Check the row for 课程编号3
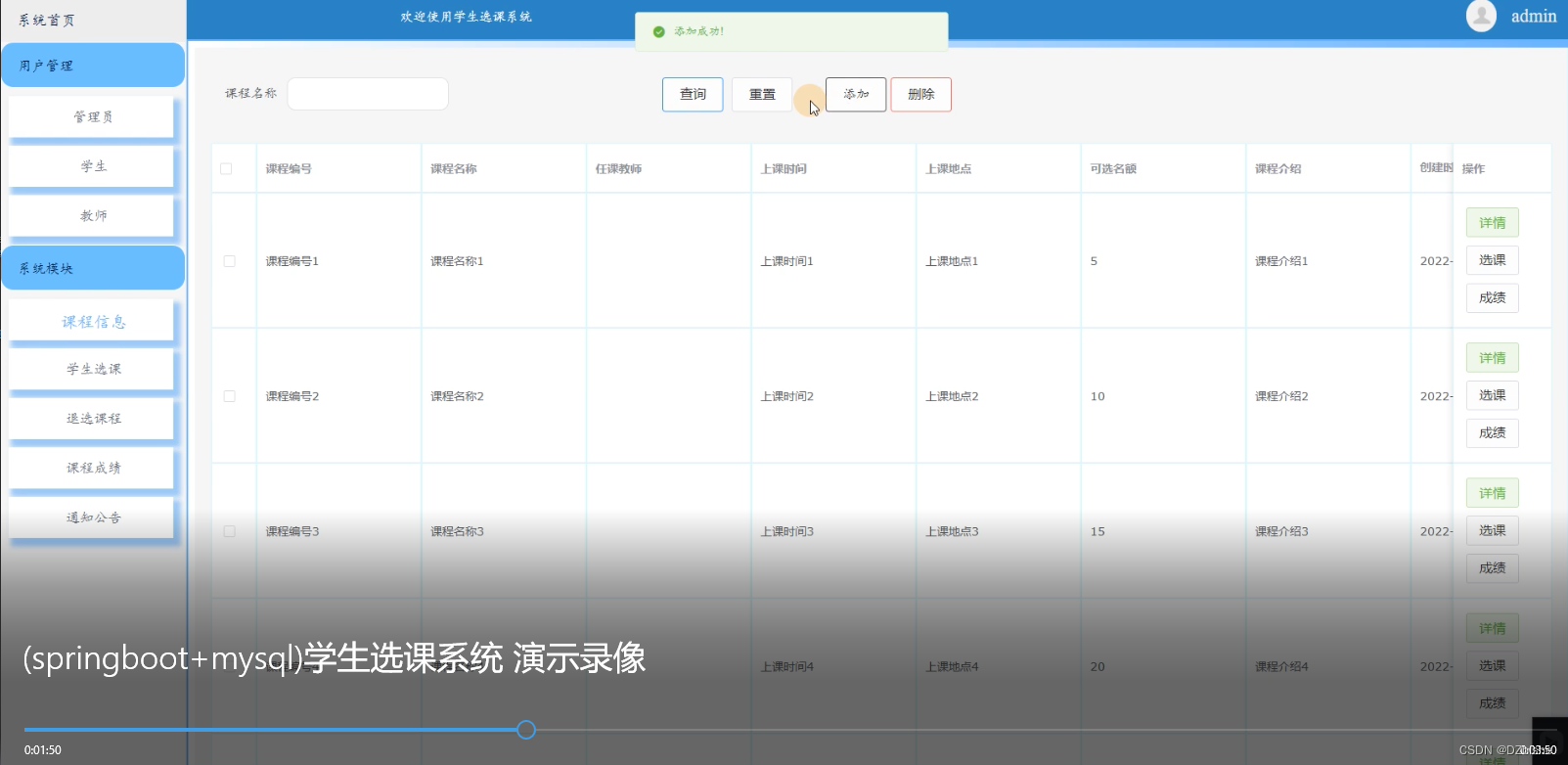1568x765 pixels. (x=229, y=531)
